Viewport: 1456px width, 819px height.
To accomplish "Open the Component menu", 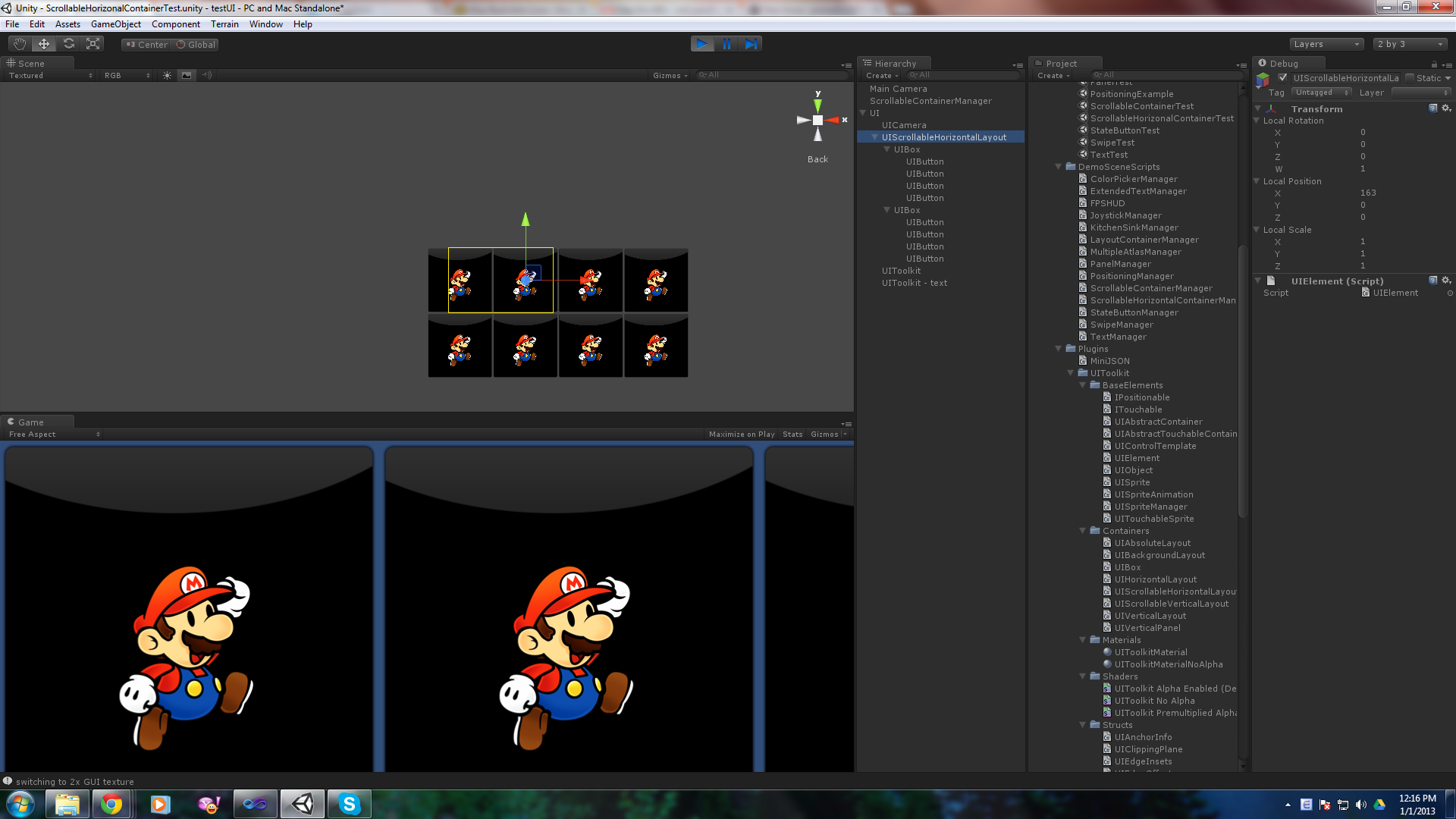I will 176,24.
